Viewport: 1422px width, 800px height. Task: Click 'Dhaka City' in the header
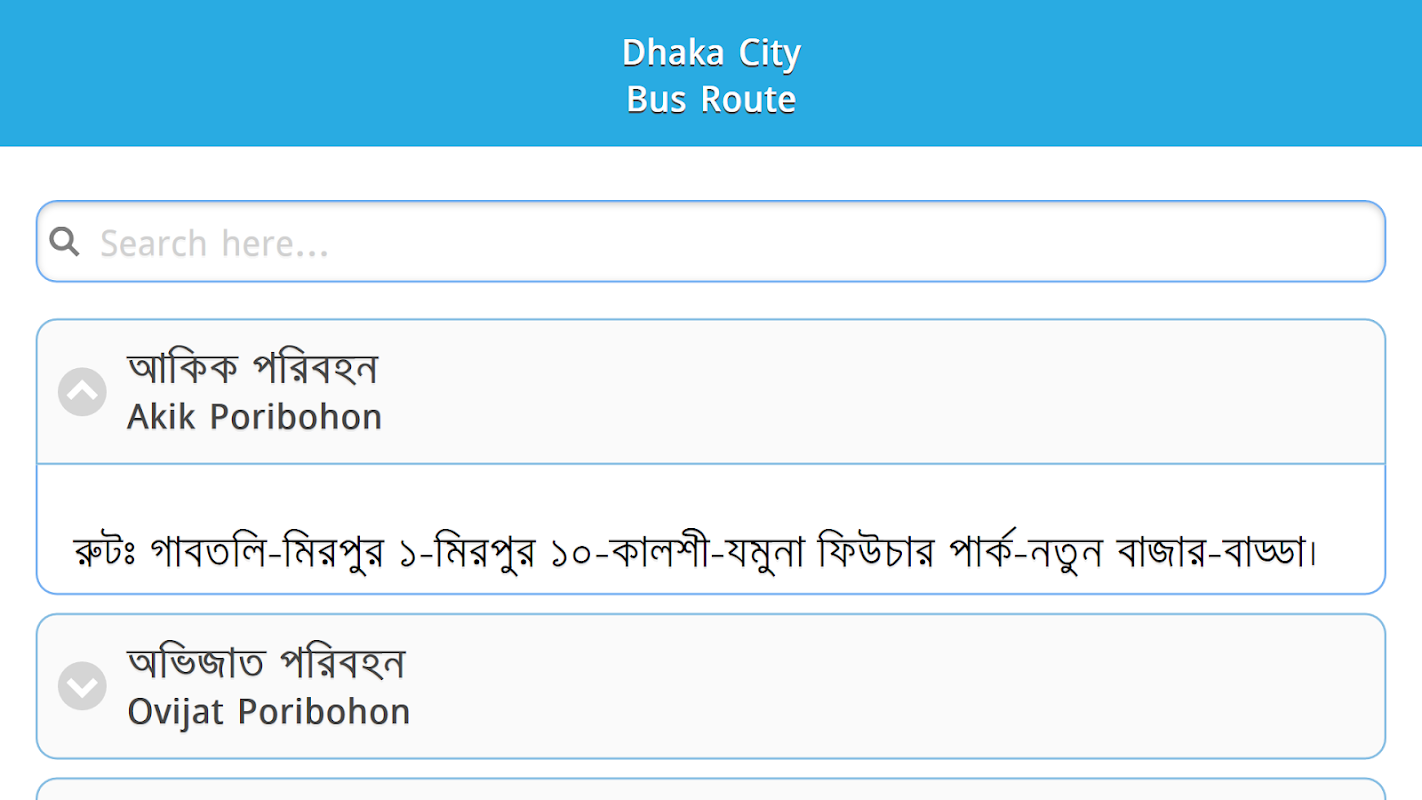(x=711, y=52)
